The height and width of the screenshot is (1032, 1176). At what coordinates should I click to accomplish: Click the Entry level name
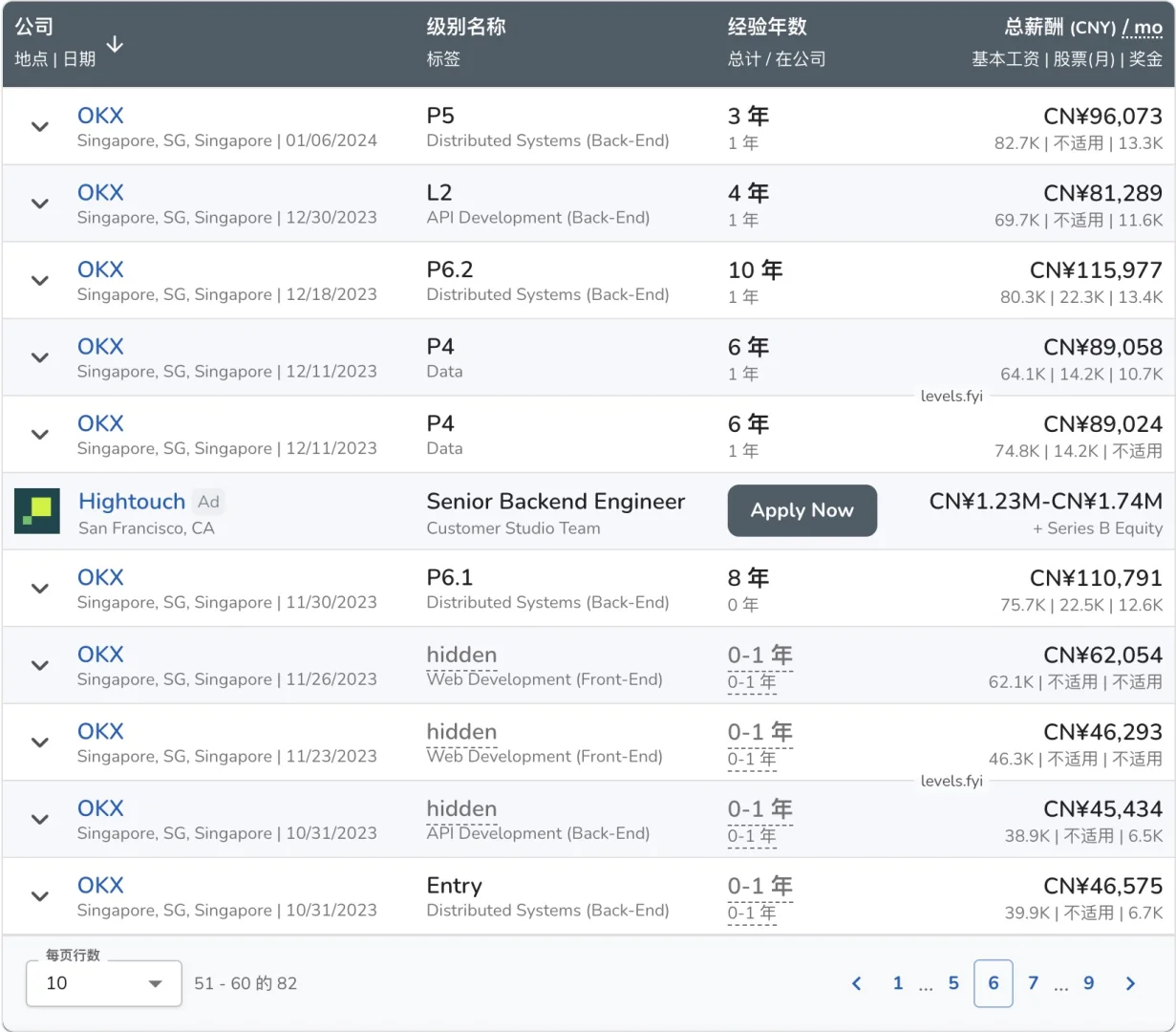[x=454, y=886]
